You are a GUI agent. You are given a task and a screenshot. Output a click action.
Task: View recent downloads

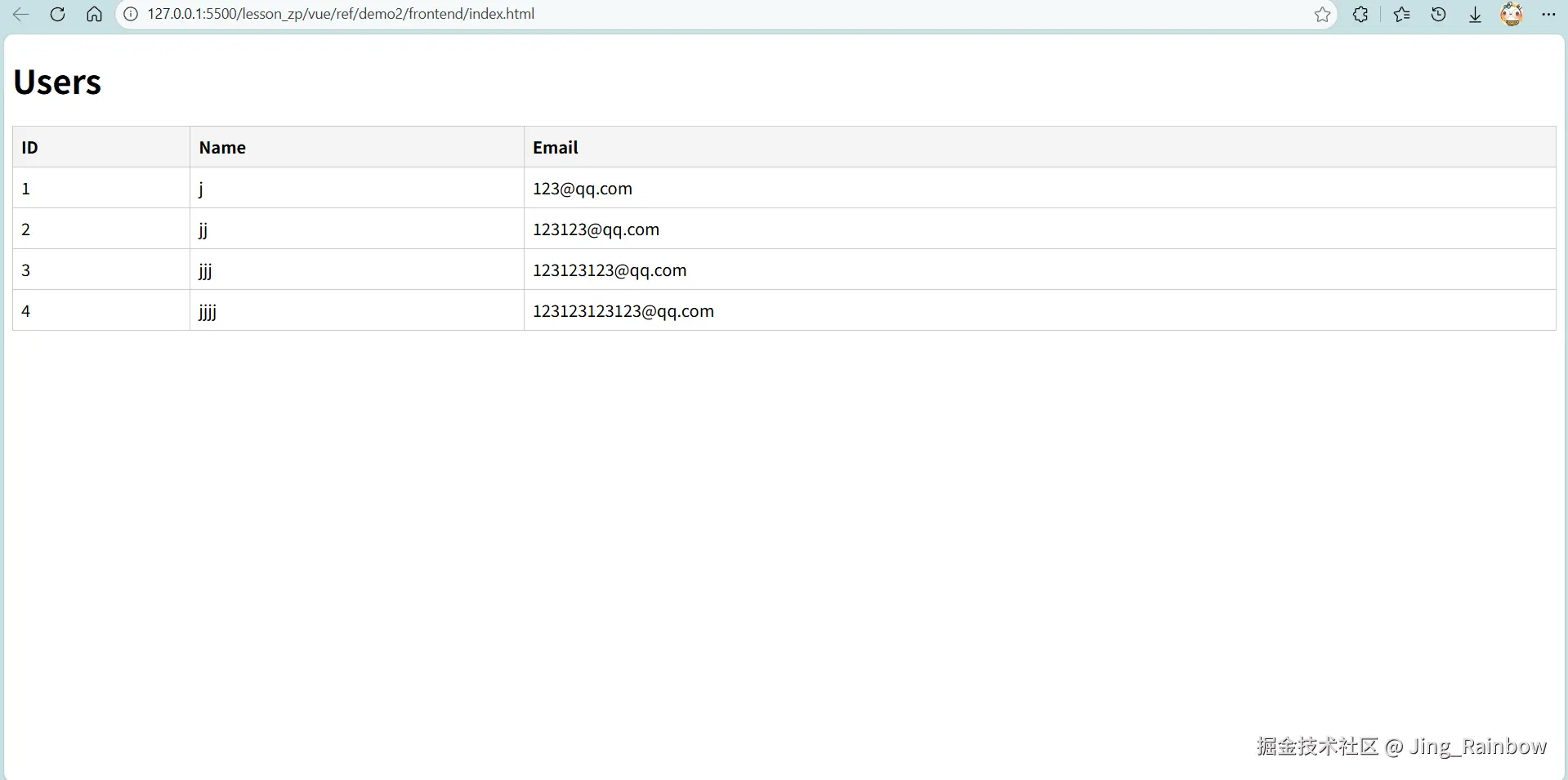(1475, 14)
